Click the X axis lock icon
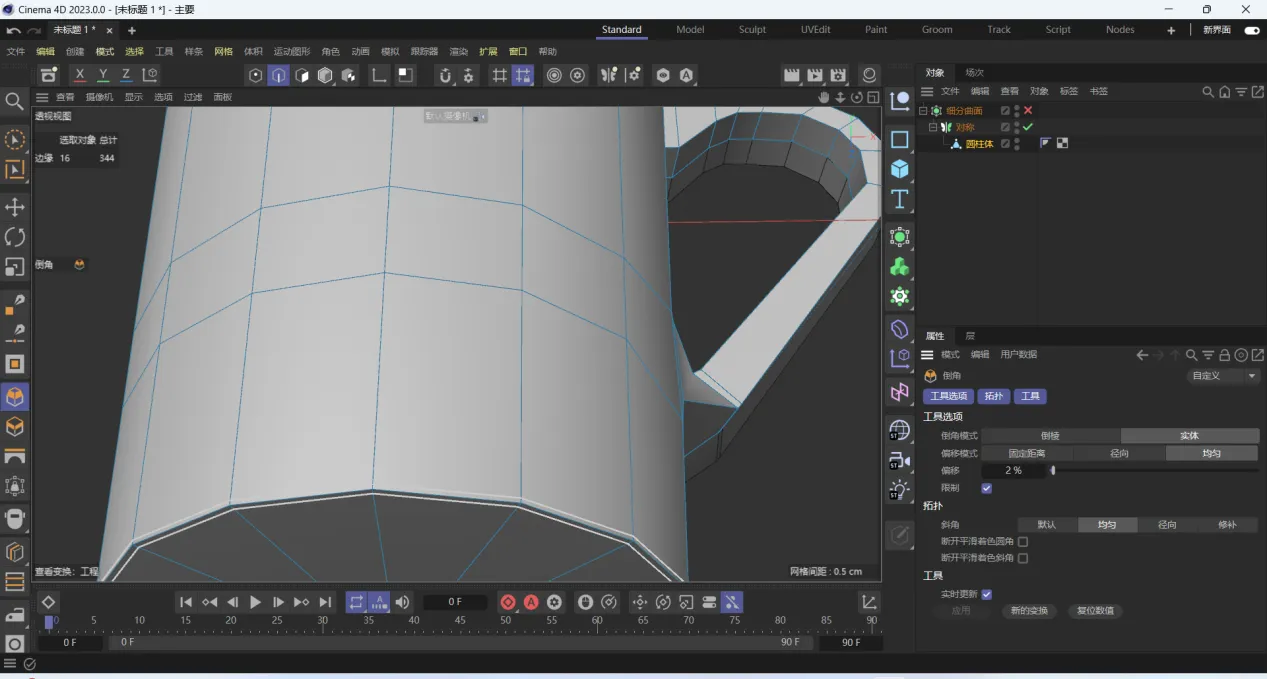Viewport: 1267px width, 679px height. [80, 75]
